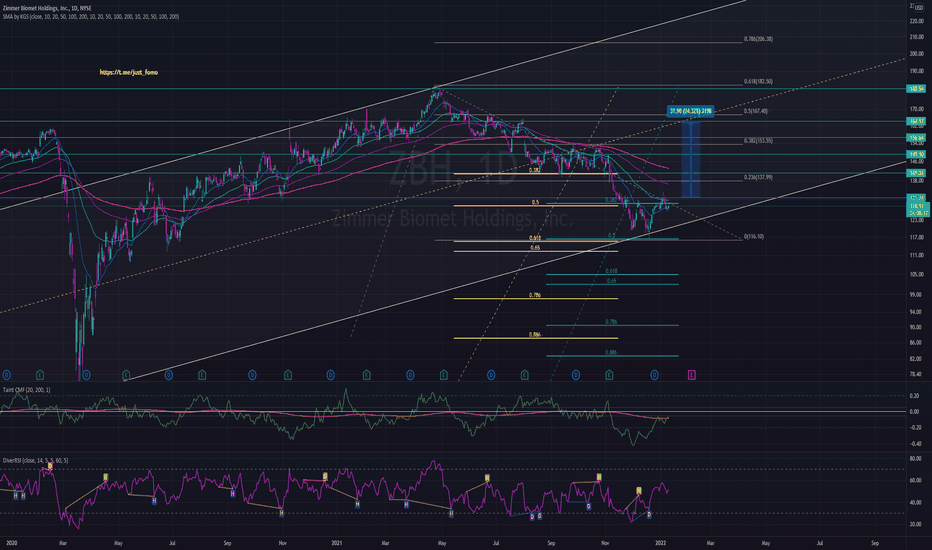Screen dimensions: 932x550
Task: Select the yellow 0.65 retracement level label
Action: [x=535, y=247]
